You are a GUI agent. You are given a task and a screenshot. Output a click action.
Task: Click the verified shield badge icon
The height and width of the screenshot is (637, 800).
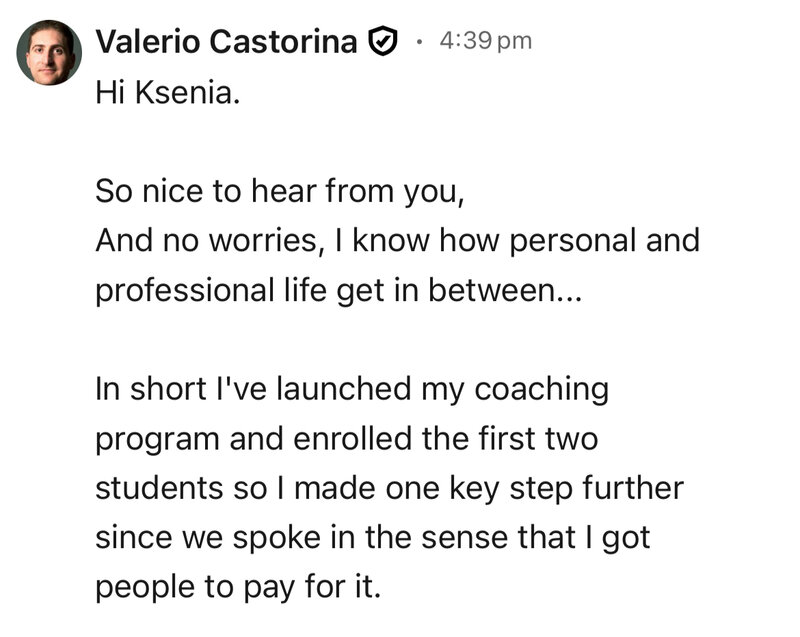383,41
